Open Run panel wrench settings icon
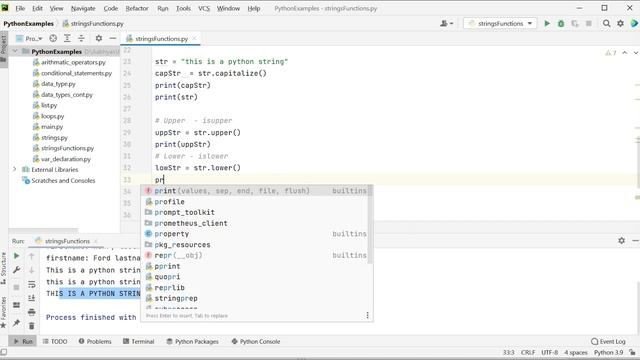This screenshot has height=360, width=640. 16,270
